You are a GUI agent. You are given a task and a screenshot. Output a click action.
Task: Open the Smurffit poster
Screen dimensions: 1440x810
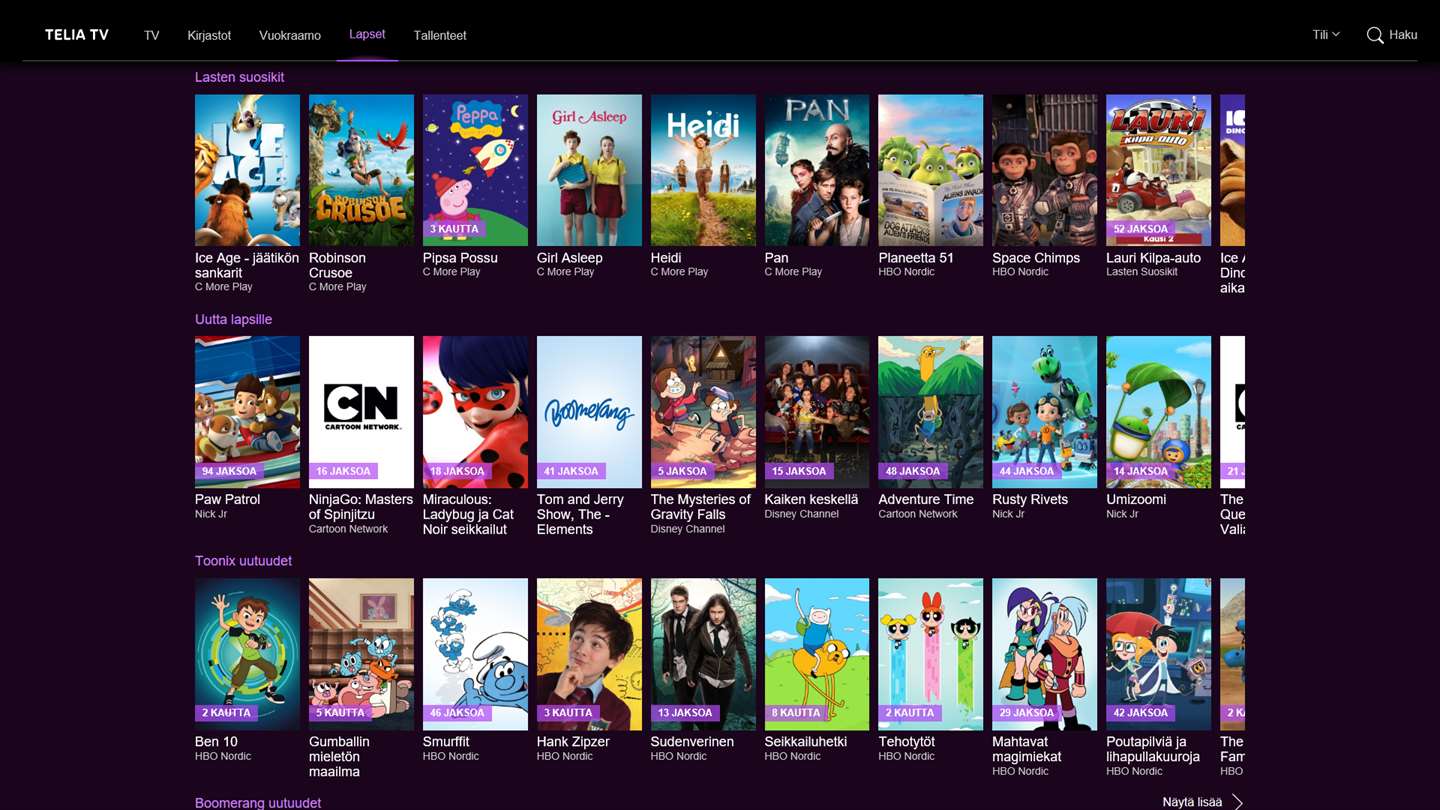click(x=475, y=654)
